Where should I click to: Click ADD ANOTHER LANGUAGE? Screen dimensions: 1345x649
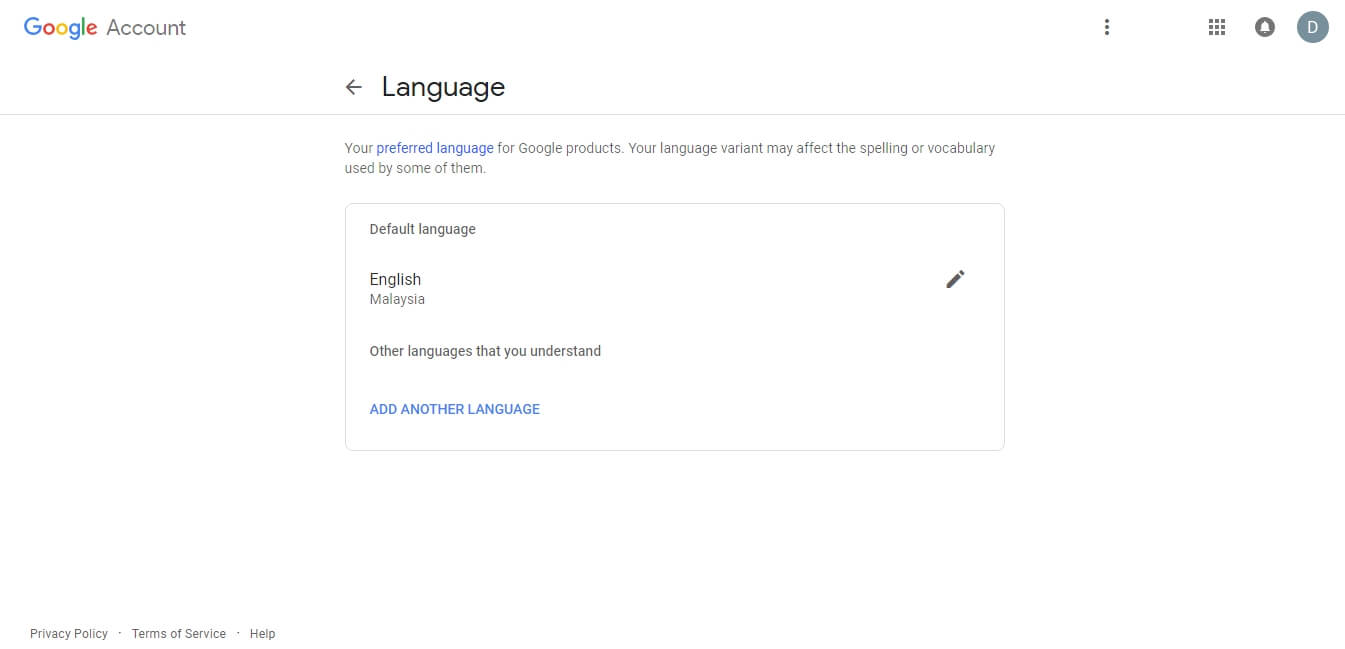454,408
